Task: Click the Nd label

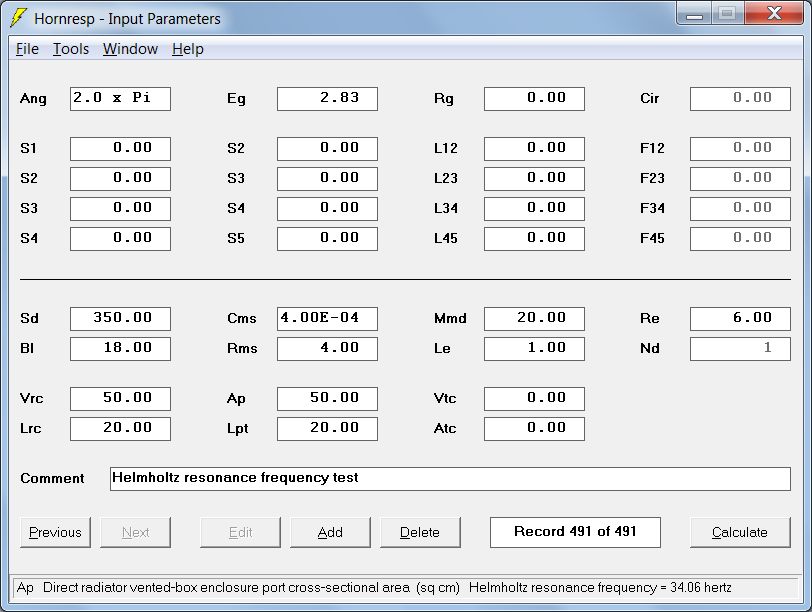Action: [x=650, y=348]
